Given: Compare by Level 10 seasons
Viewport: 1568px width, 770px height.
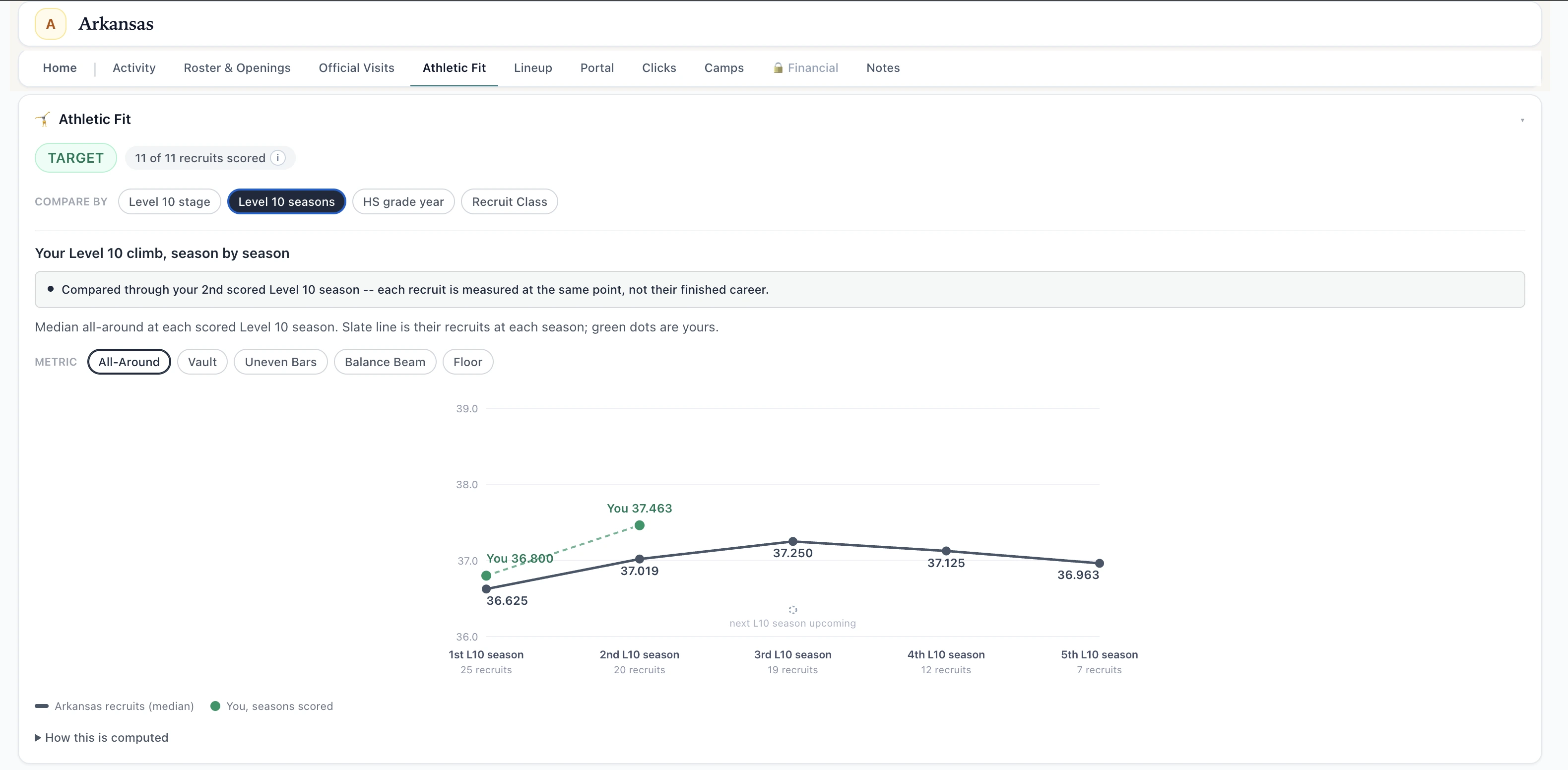Looking at the screenshot, I should (x=286, y=201).
